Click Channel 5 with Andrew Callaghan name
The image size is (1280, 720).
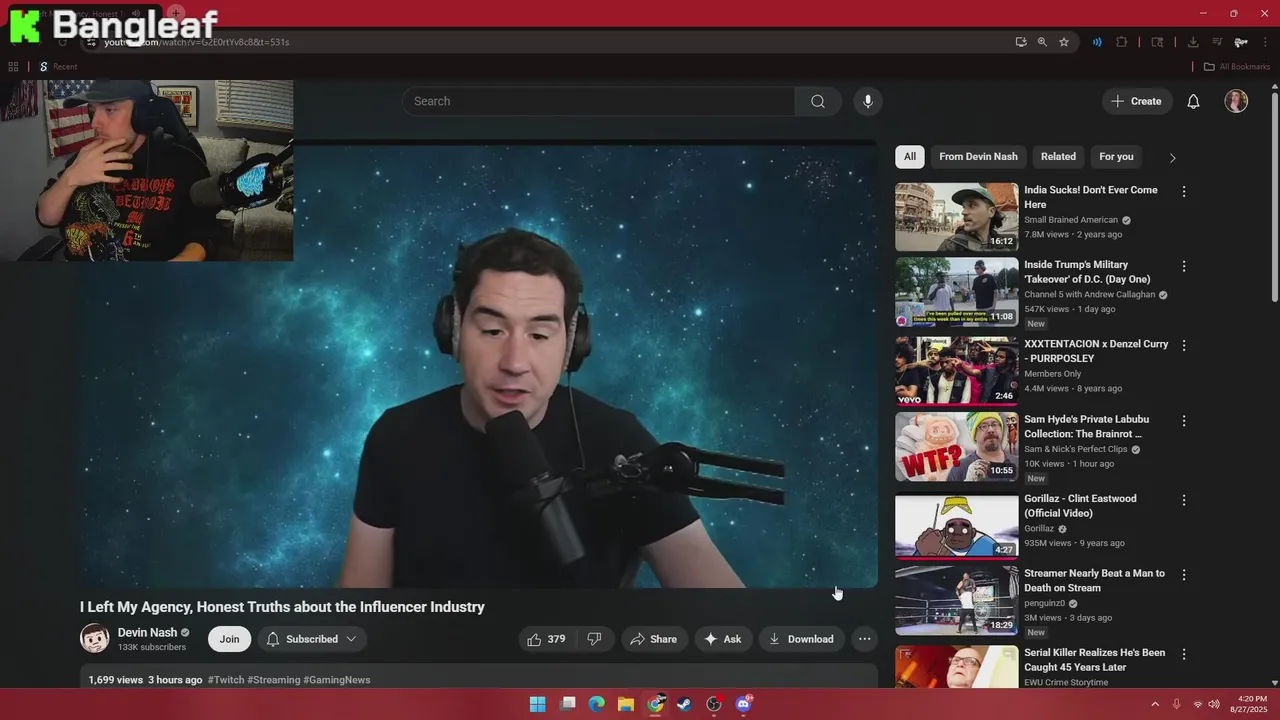(x=1089, y=295)
